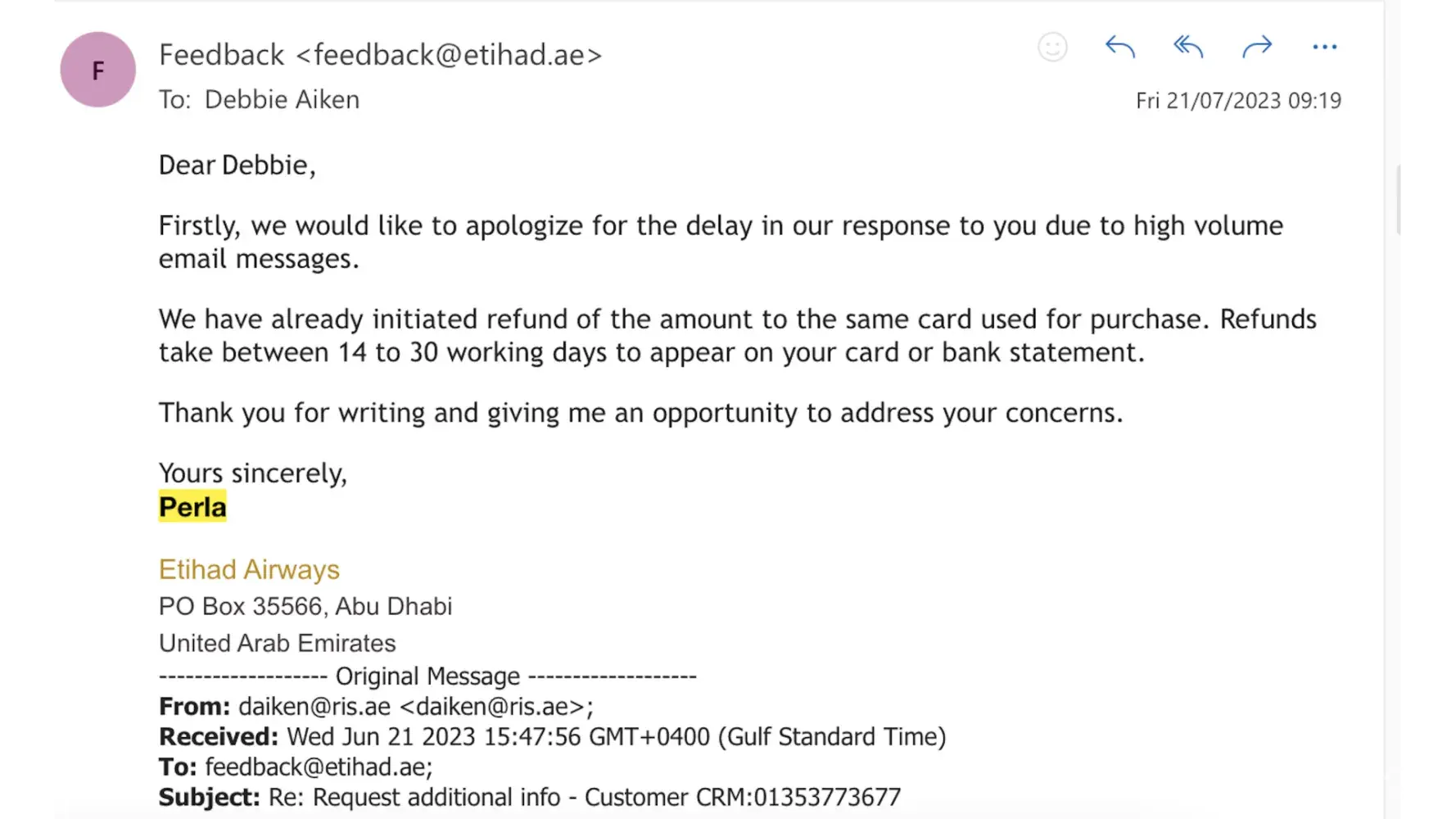The height and width of the screenshot is (819, 1456).
Task: Click the Reply arrow icon
Action: point(1119,48)
